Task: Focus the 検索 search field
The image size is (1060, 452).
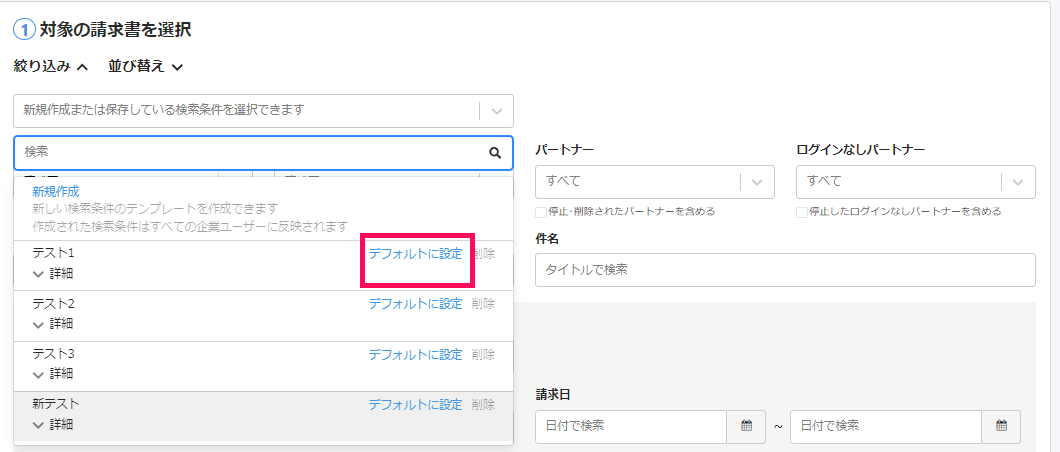Action: [264, 153]
